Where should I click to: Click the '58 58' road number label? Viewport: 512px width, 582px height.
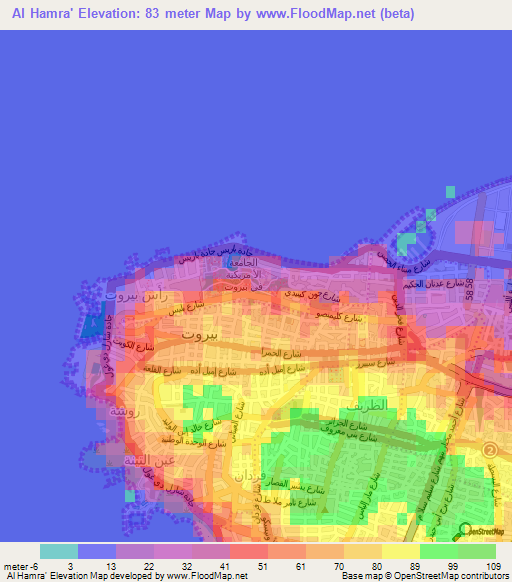pyautogui.click(x=469, y=289)
